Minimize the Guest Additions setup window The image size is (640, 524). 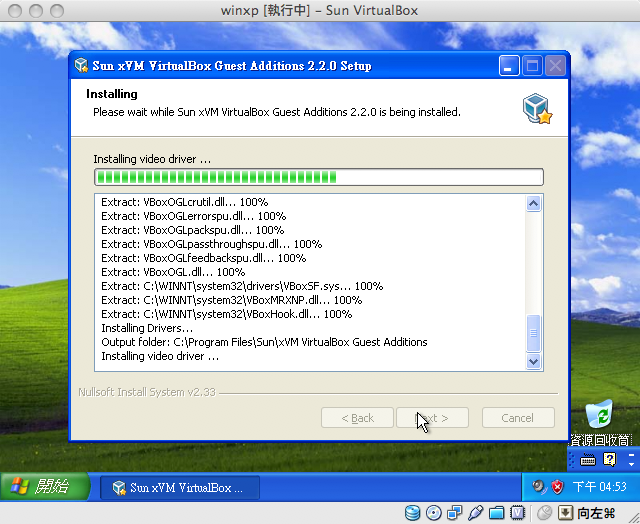[x=509, y=66]
